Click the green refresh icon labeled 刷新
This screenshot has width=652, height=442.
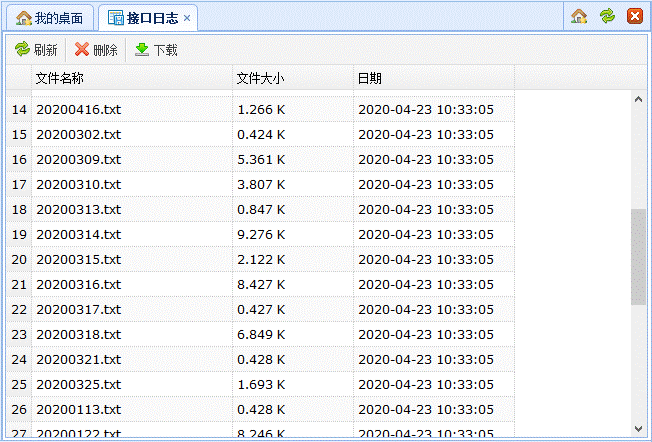(22, 49)
